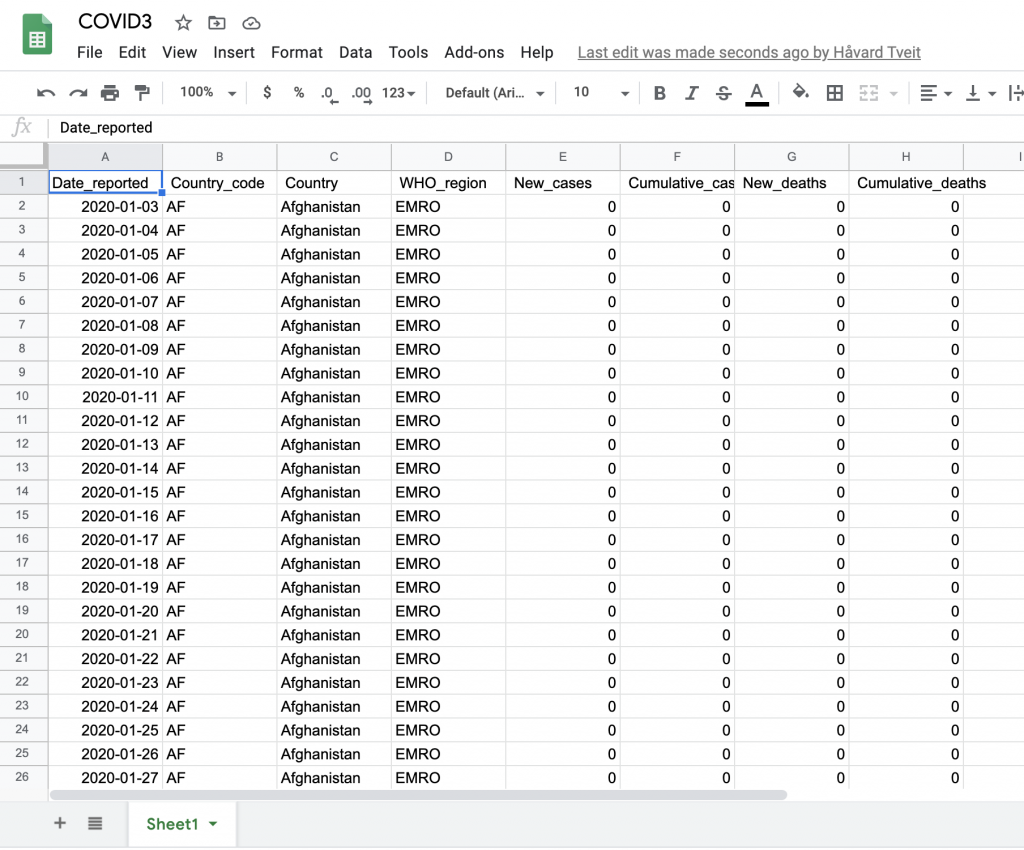Select the cell with date 2020-01-27
This screenshot has width=1024, height=850.
[105, 778]
